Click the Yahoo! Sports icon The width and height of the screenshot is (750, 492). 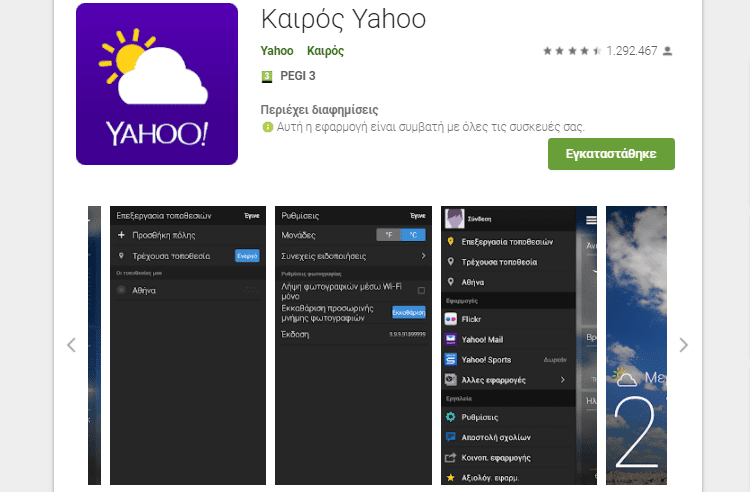tap(451, 360)
